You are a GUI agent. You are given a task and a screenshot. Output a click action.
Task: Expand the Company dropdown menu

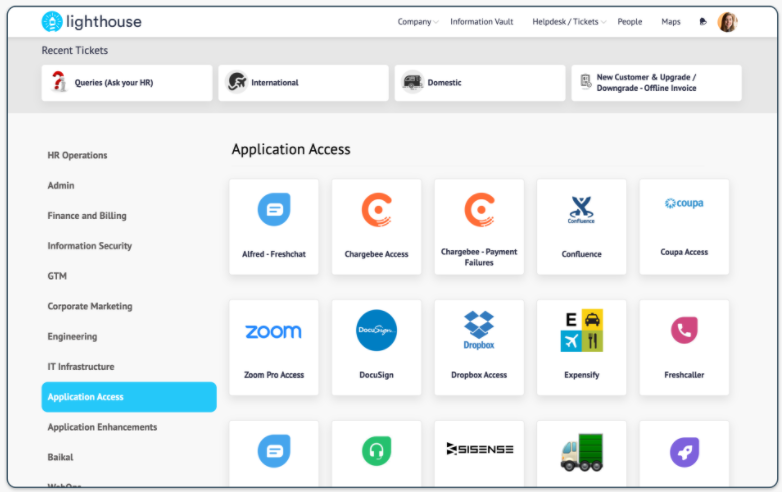(417, 22)
